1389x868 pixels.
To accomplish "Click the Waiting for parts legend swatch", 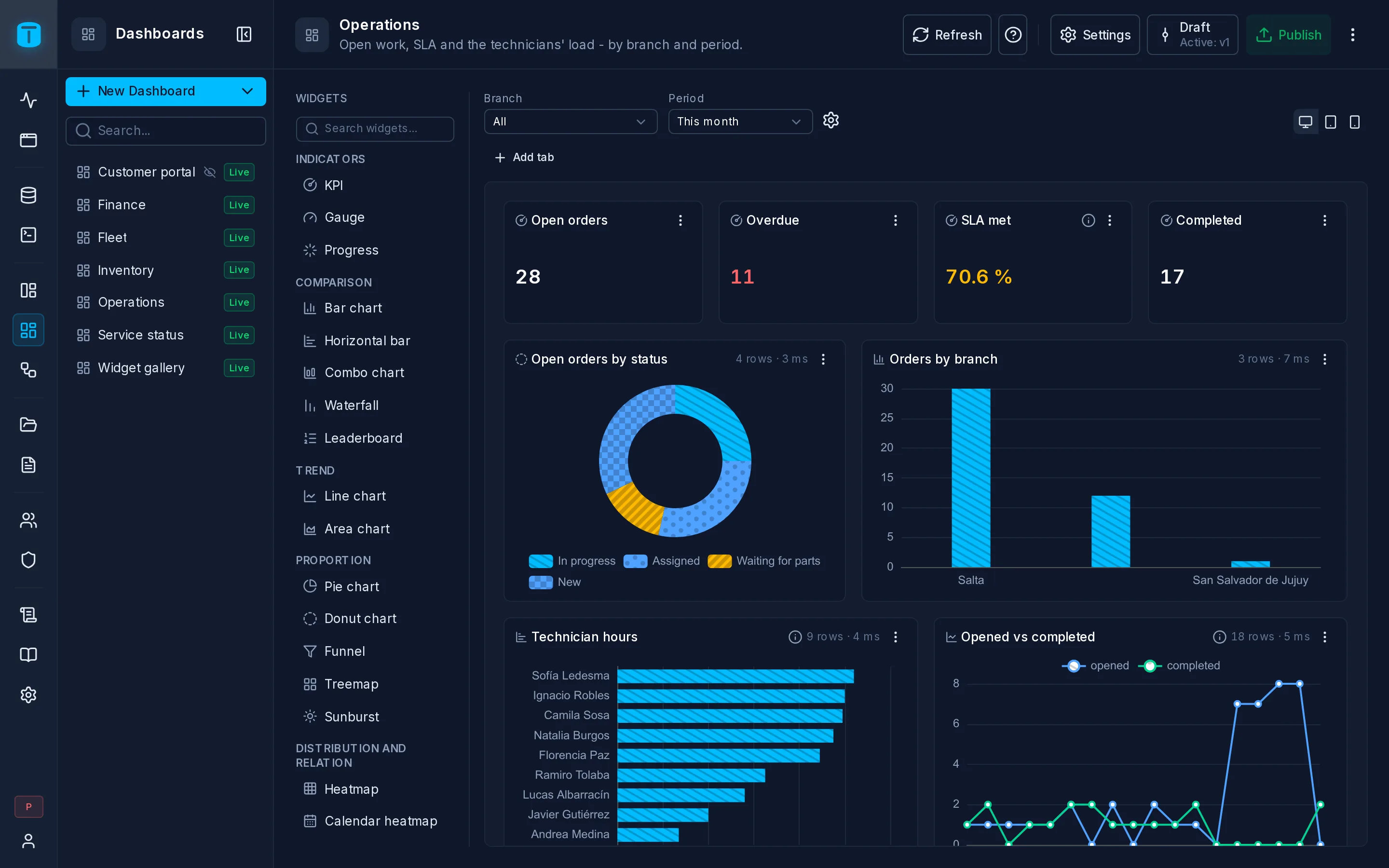I will pyautogui.click(x=719, y=561).
